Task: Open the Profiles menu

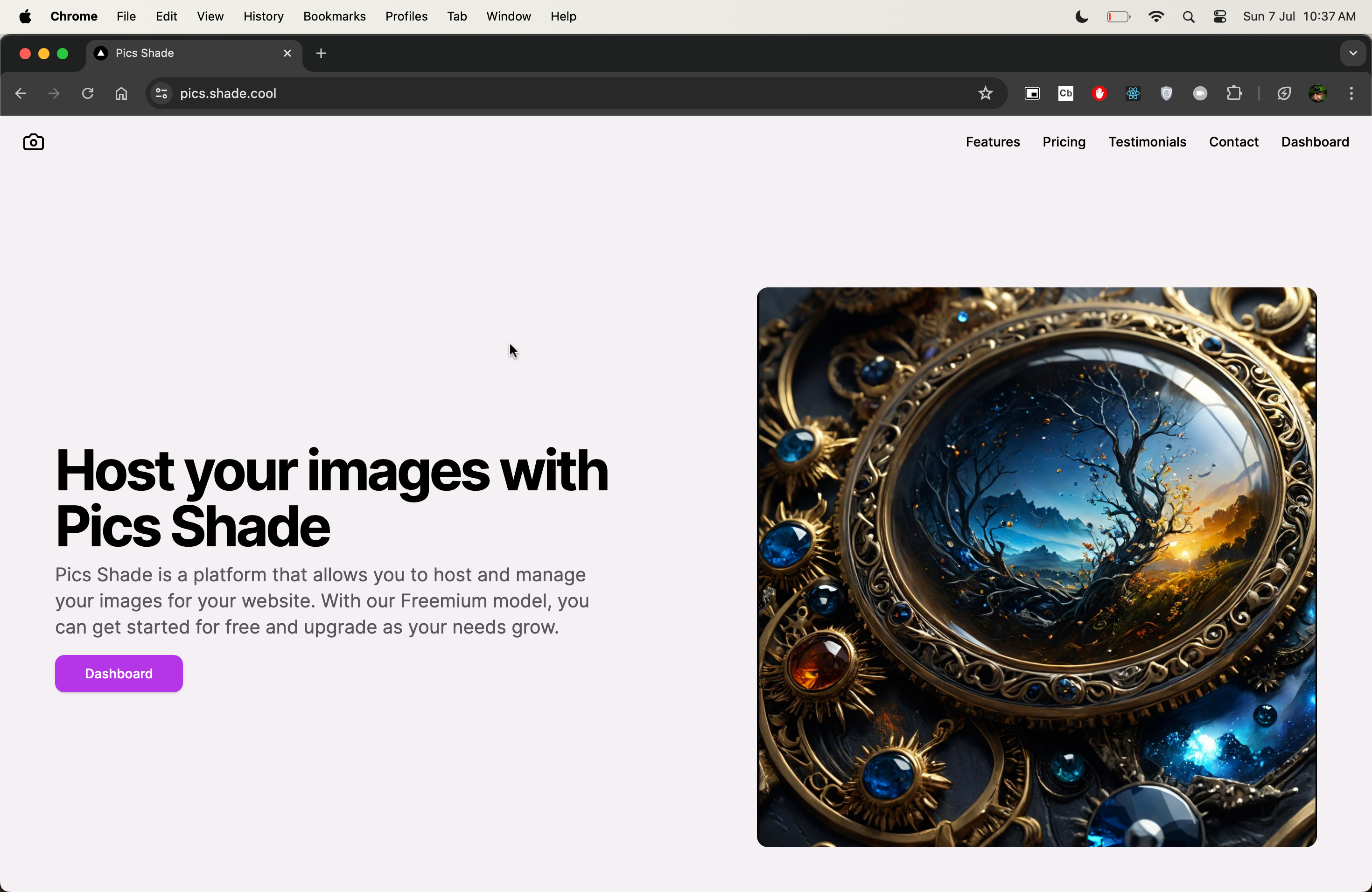Action: tap(406, 17)
